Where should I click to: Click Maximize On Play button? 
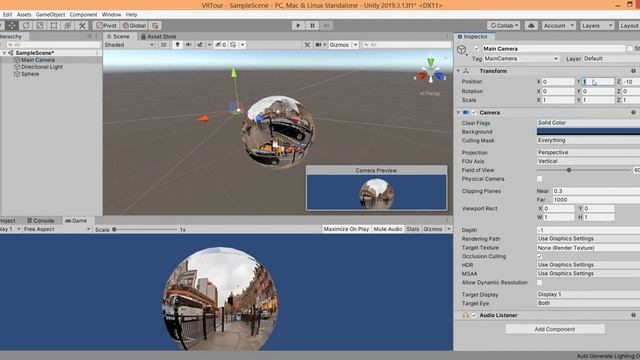(x=346, y=229)
